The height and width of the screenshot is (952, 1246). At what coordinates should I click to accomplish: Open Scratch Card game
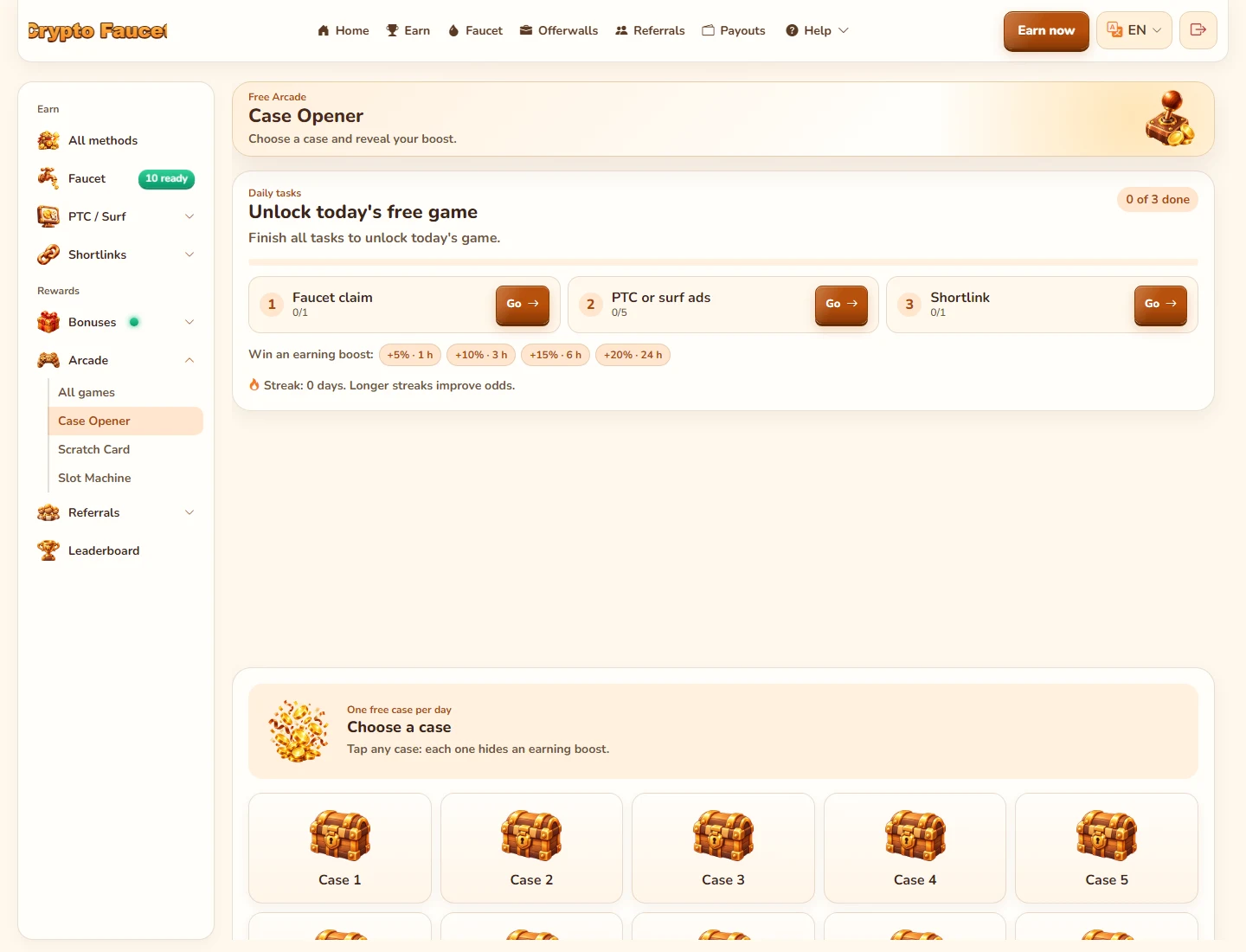[125, 449]
